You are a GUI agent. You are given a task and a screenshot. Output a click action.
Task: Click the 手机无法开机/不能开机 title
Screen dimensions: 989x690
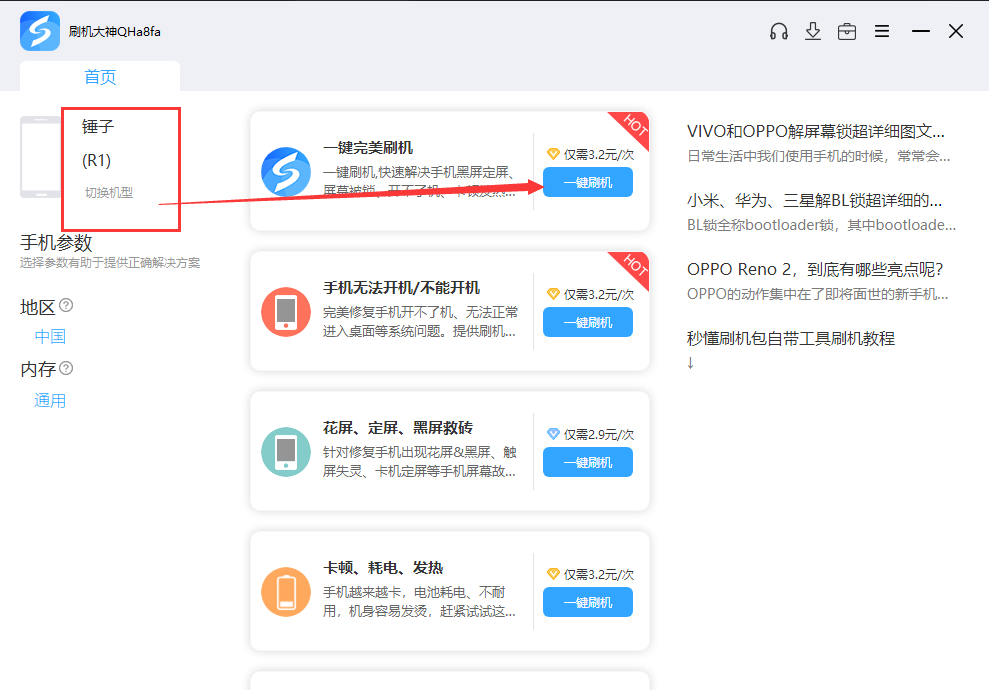point(402,288)
